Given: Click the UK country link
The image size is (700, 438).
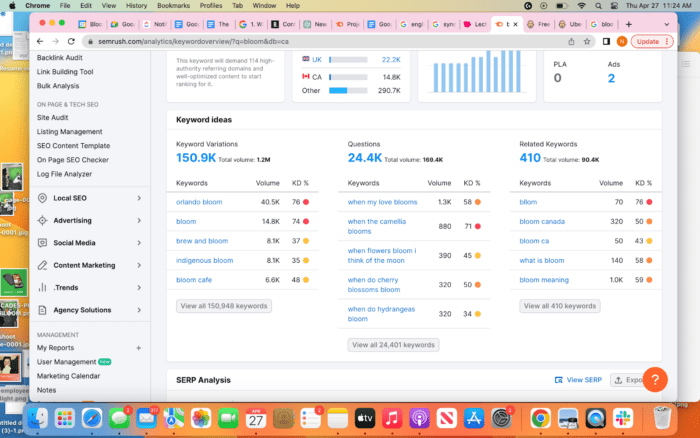Looking at the screenshot, I should (317, 59).
